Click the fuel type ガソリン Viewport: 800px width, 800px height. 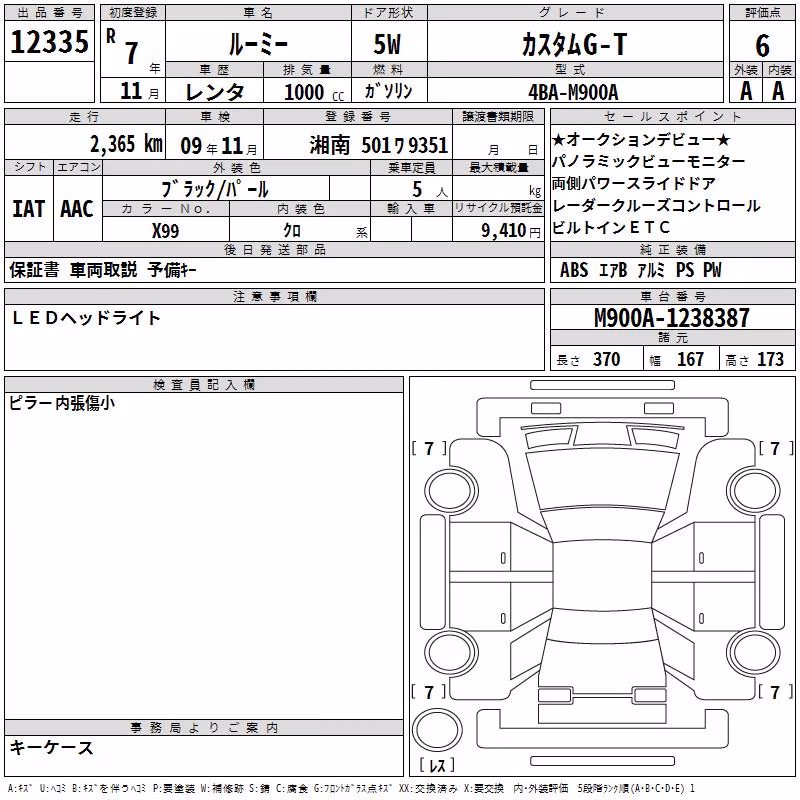388,91
